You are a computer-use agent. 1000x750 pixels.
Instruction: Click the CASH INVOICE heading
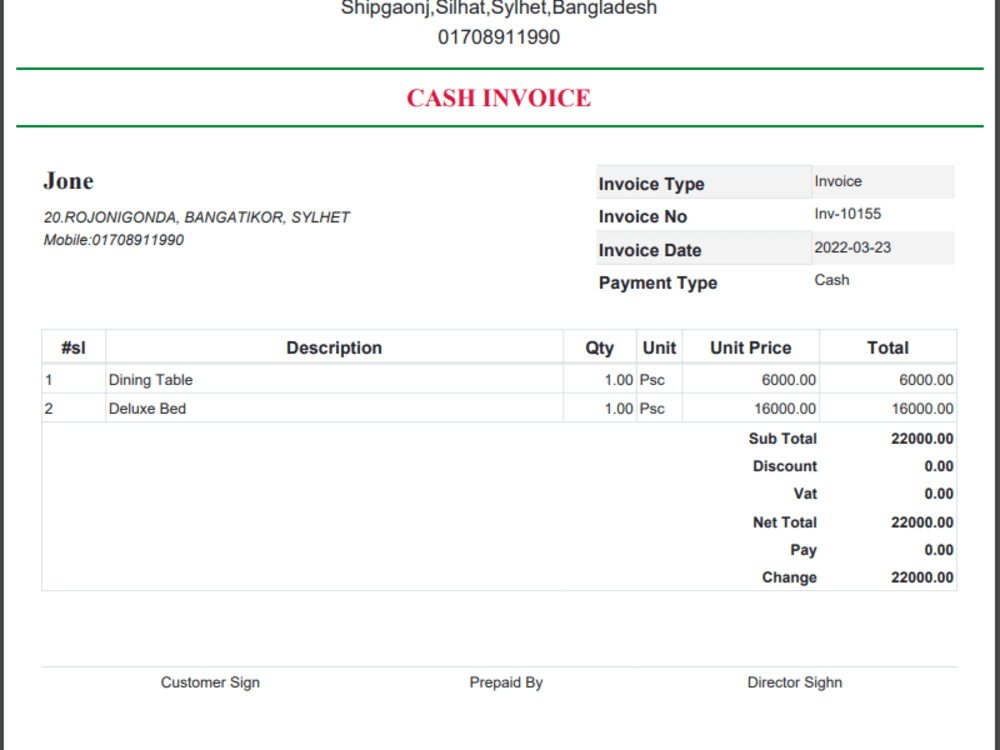pos(499,98)
